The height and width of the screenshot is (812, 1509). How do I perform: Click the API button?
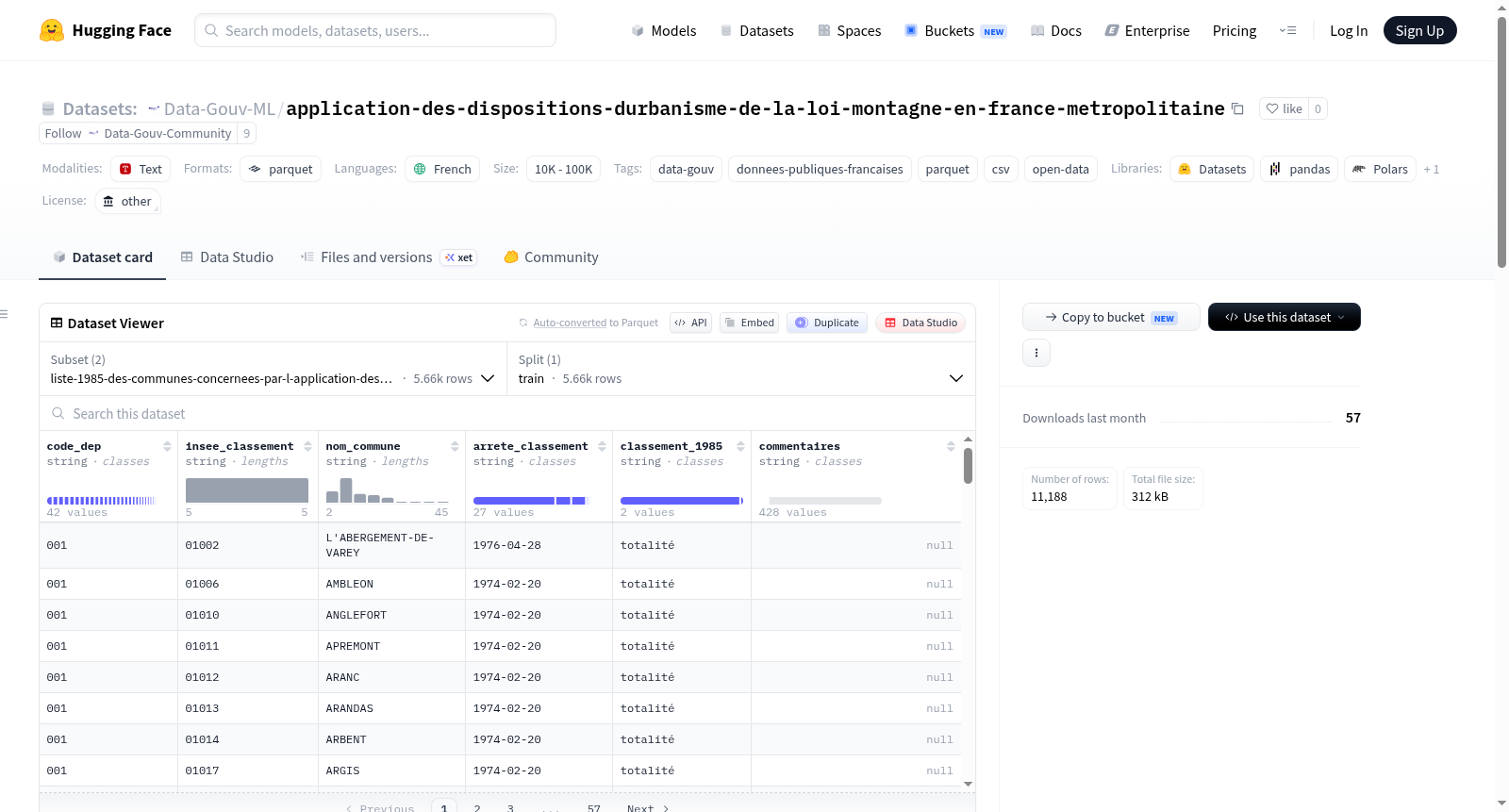point(690,323)
